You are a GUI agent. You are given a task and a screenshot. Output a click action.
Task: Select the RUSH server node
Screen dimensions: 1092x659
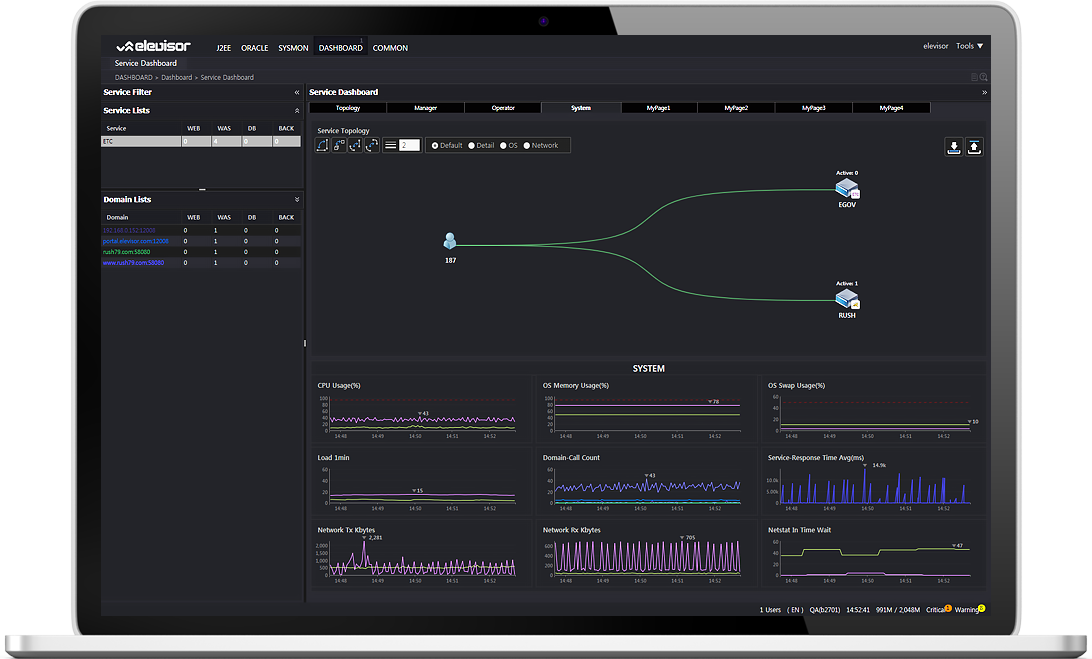[847, 300]
